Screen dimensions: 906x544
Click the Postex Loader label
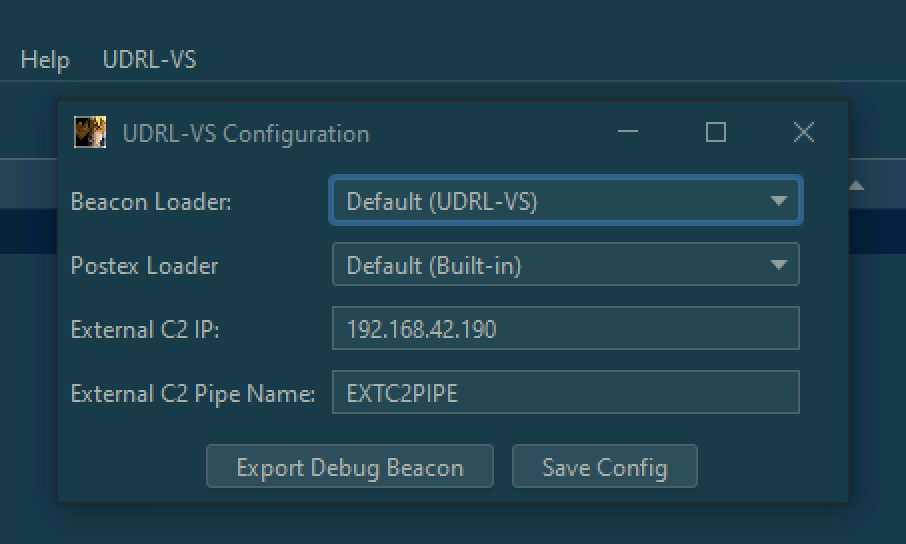(144, 266)
